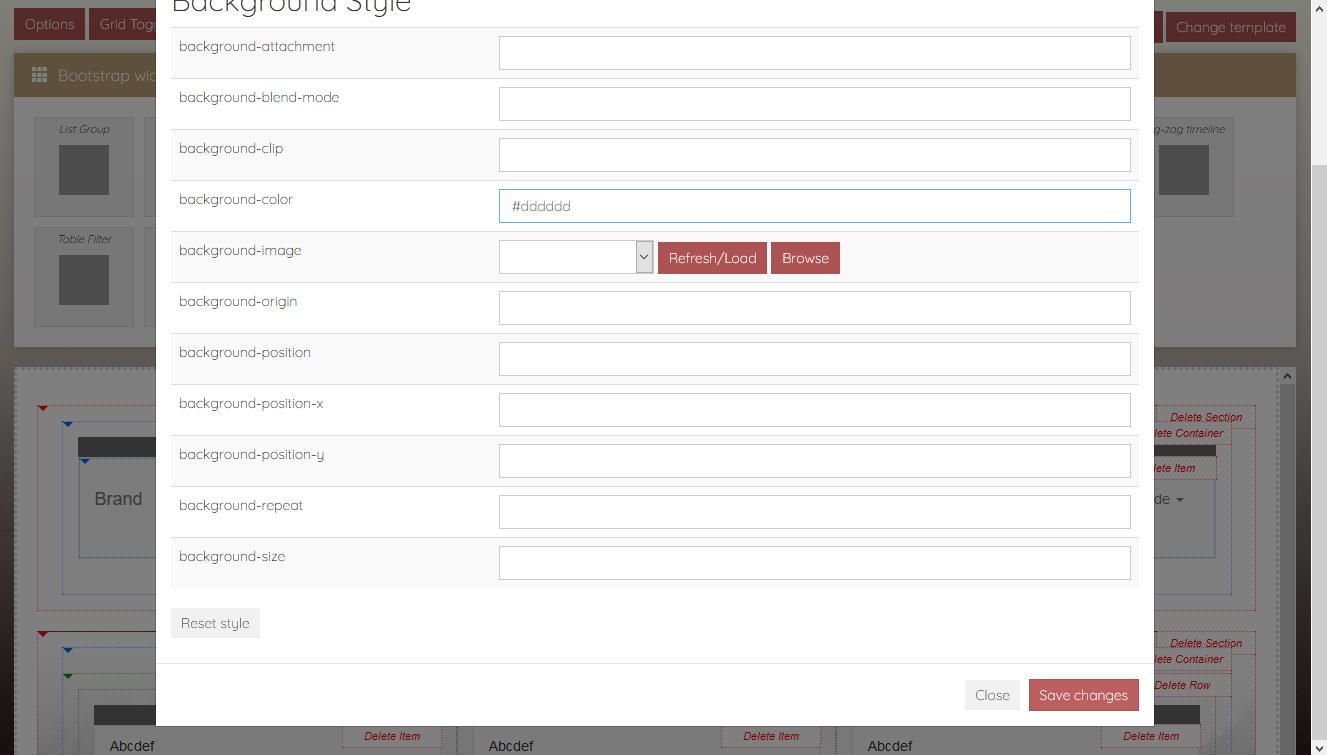Pick the zig-zag timeline widget thumbnail
This screenshot has width=1327, height=755.
coord(1184,169)
